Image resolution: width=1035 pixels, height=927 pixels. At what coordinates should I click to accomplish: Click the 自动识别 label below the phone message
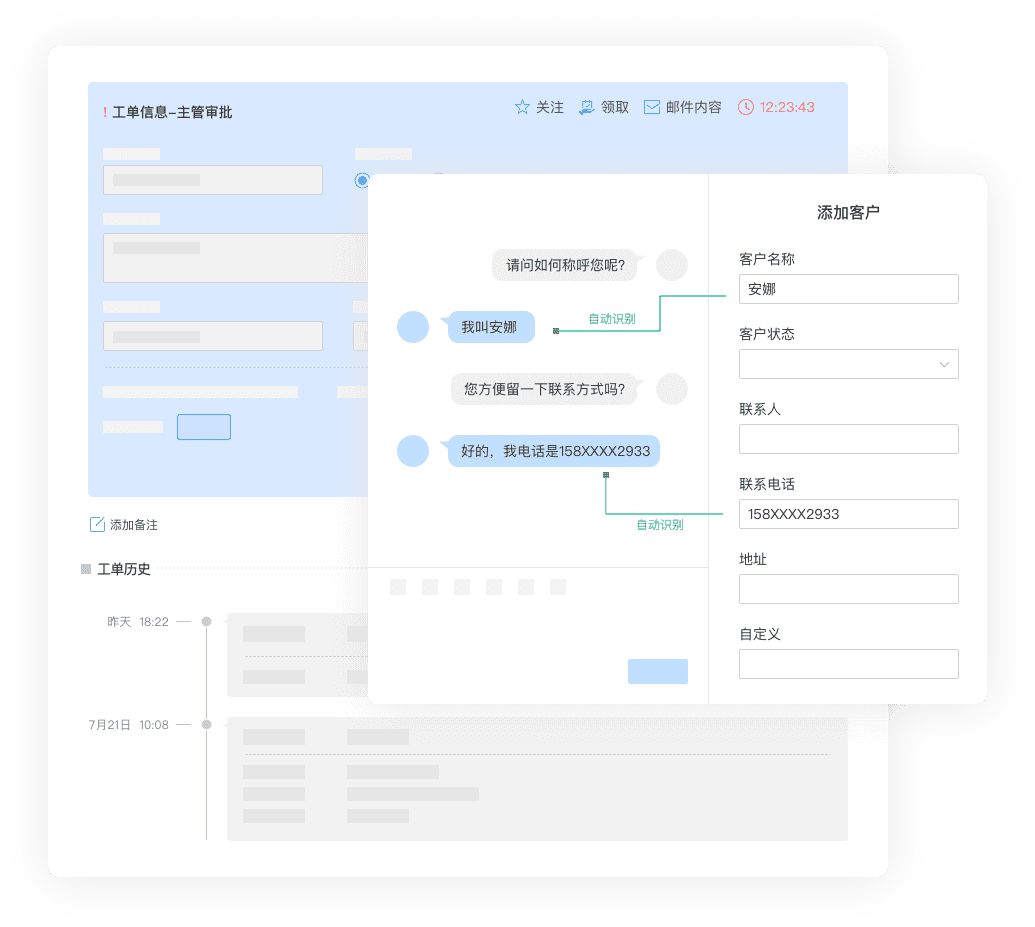[x=659, y=524]
